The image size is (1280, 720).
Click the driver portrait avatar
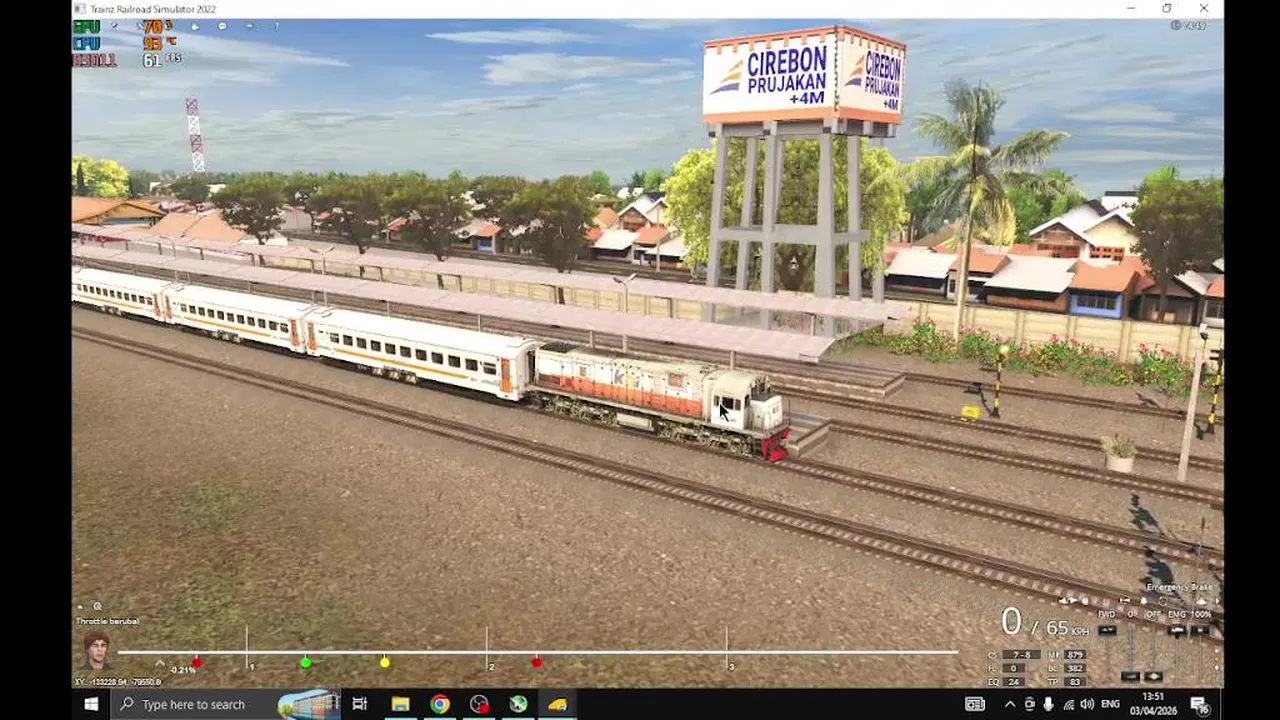[x=97, y=650]
